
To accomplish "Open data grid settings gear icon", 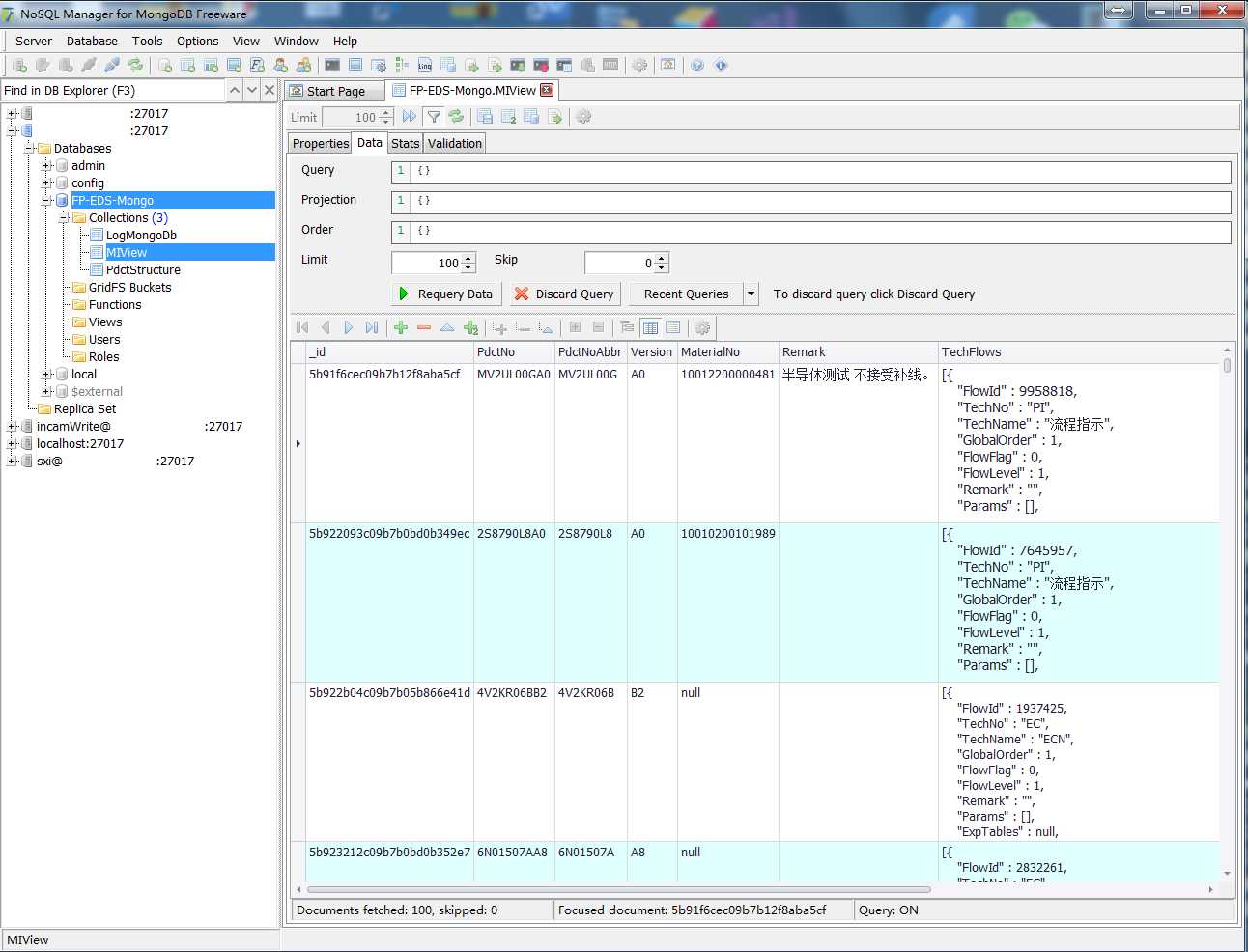I will point(702,327).
